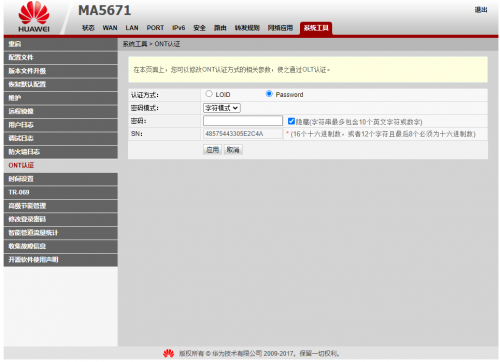Open 恢复默认配置 in the sidebar

[x=61, y=84]
